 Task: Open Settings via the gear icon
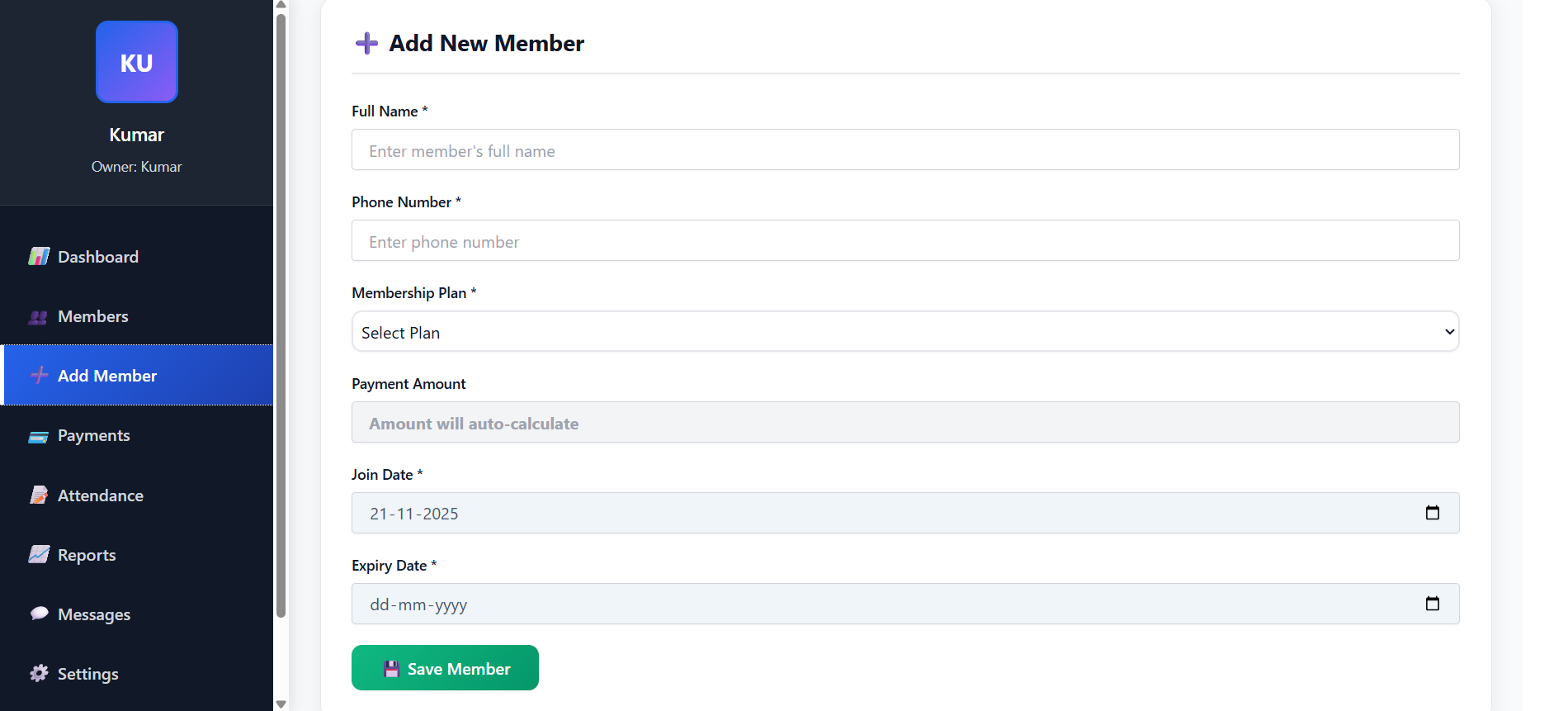39,673
